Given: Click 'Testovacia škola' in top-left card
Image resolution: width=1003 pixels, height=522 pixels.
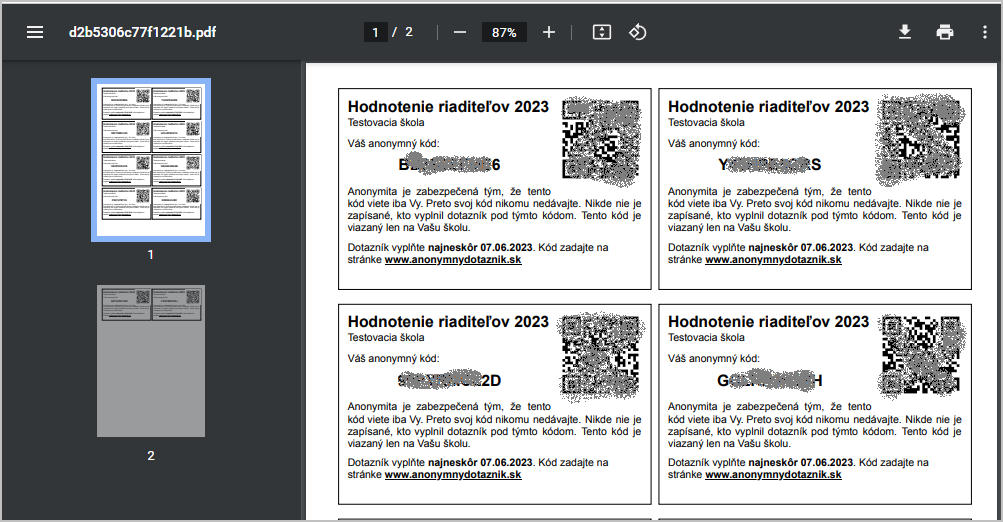Looking at the screenshot, I should pyautogui.click(x=386, y=123).
